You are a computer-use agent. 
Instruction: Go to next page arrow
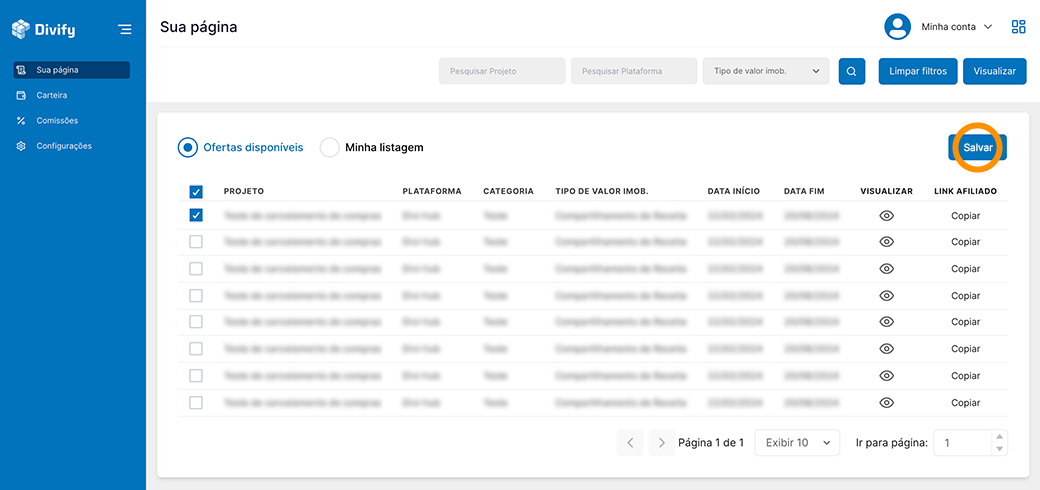(x=662, y=443)
